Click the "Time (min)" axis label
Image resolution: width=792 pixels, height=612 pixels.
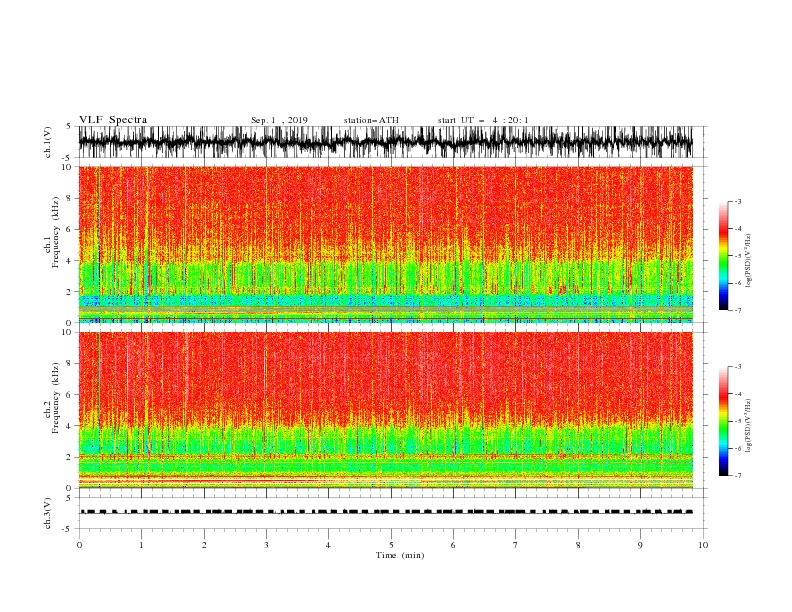pos(400,555)
